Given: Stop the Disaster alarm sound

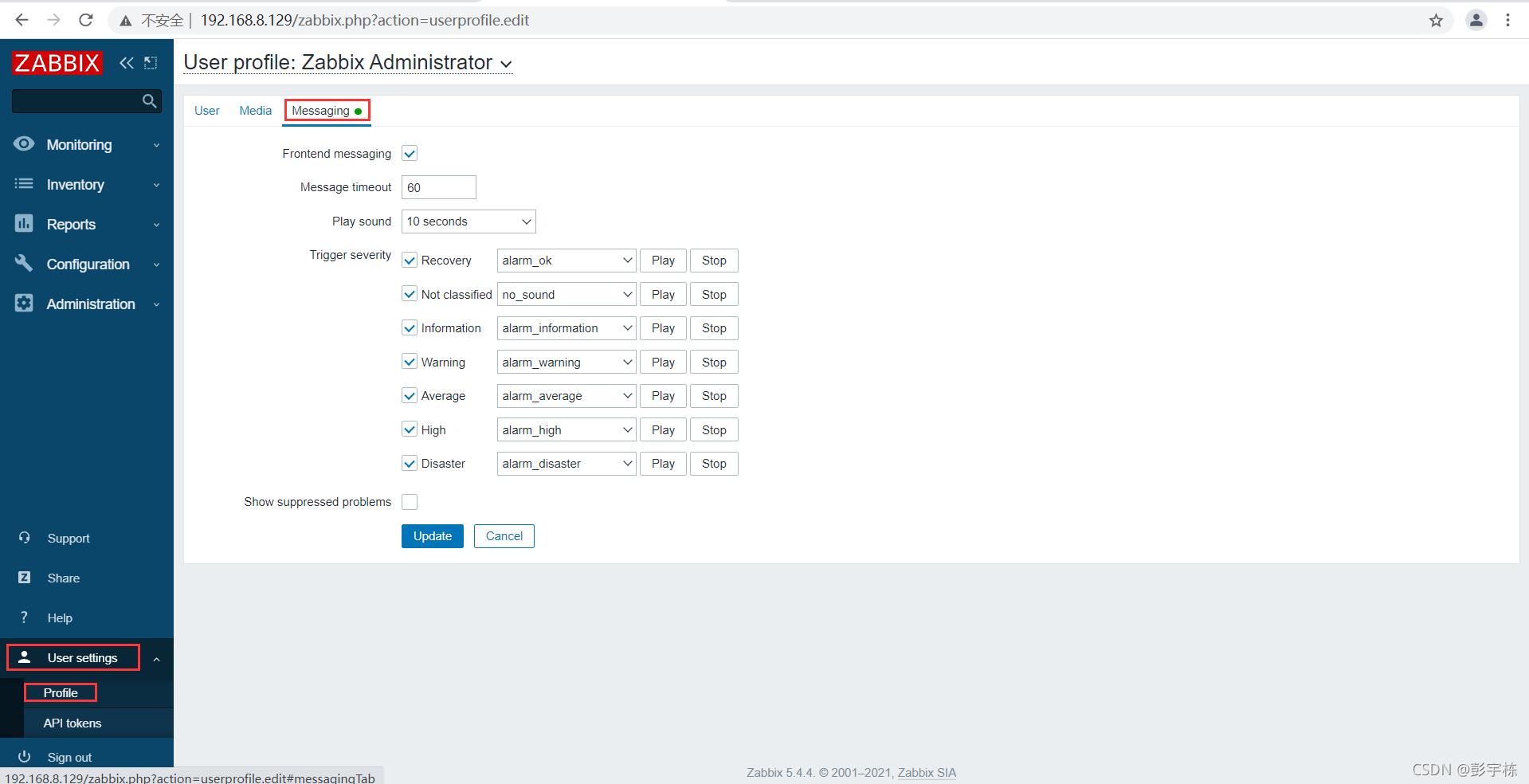Looking at the screenshot, I should (714, 464).
